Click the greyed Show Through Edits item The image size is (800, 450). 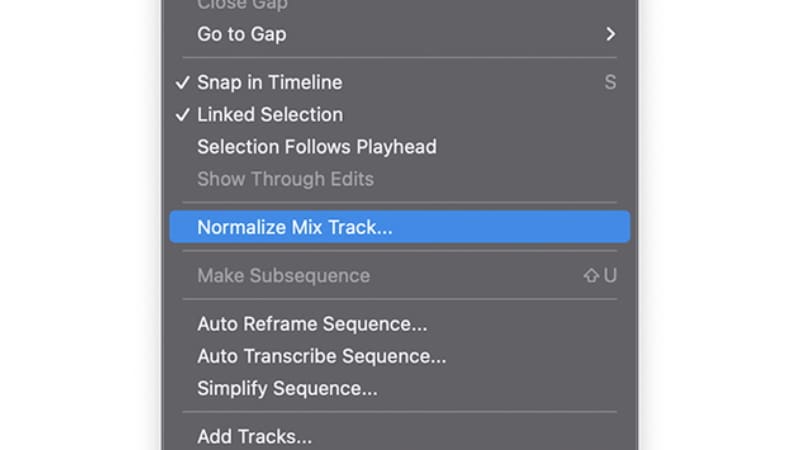click(285, 179)
